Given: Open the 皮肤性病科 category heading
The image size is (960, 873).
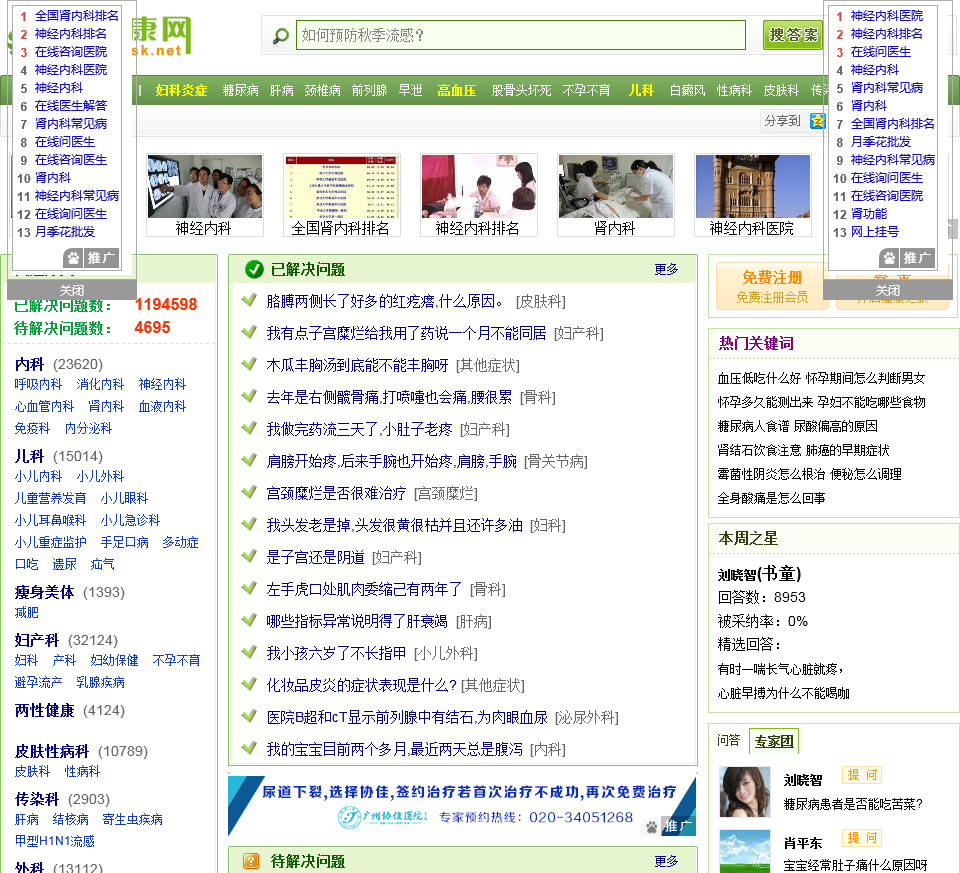Looking at the screenshot, I should [x=52, y=751].
